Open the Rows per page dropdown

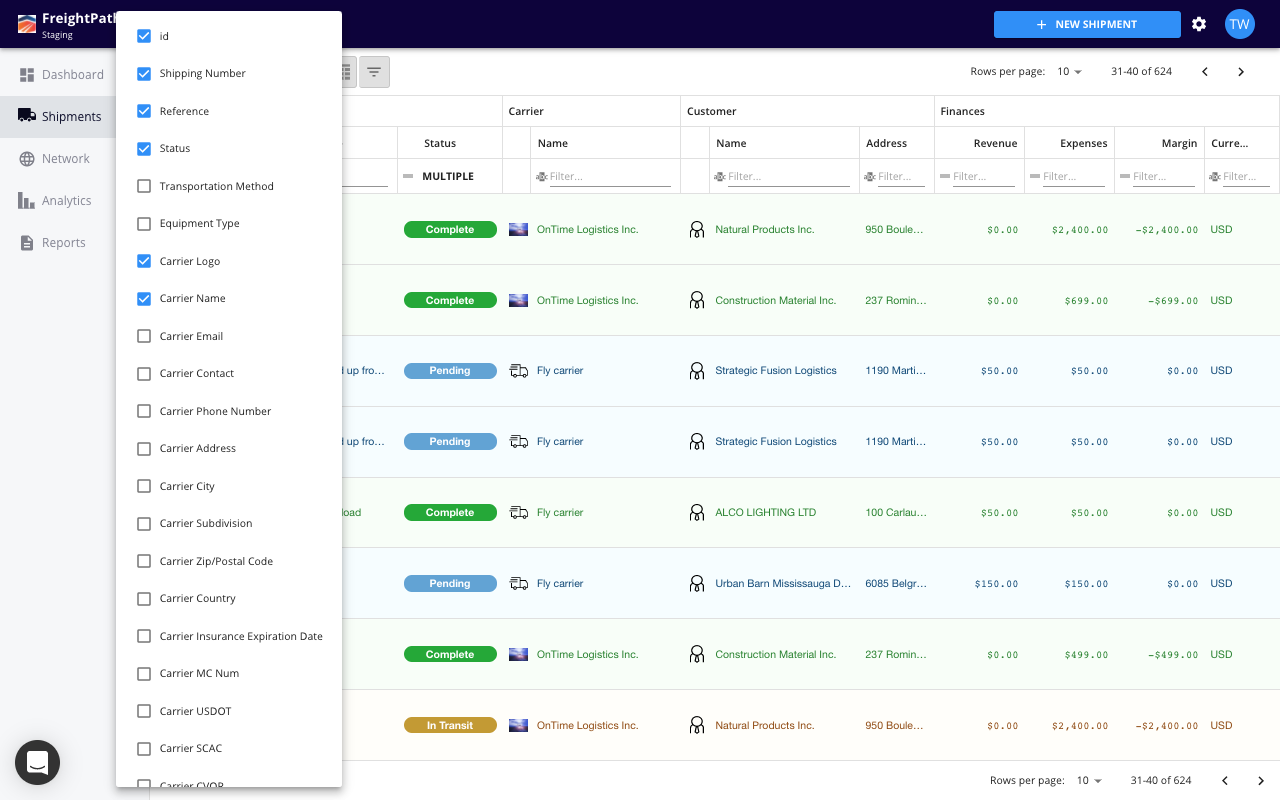1072,71
